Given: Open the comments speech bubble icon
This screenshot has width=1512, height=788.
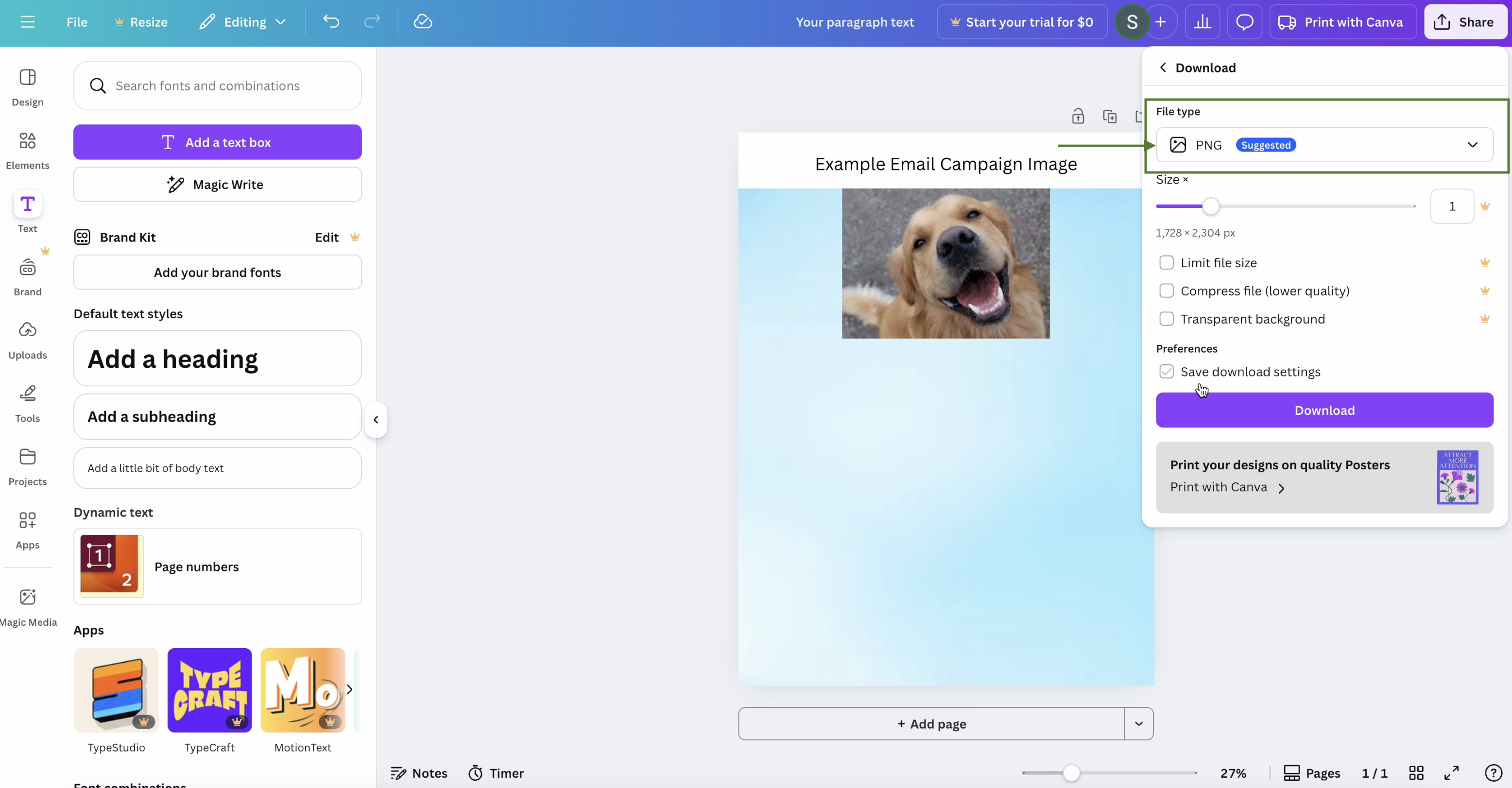Looking at the screenshot, I should pos(1244,22).
